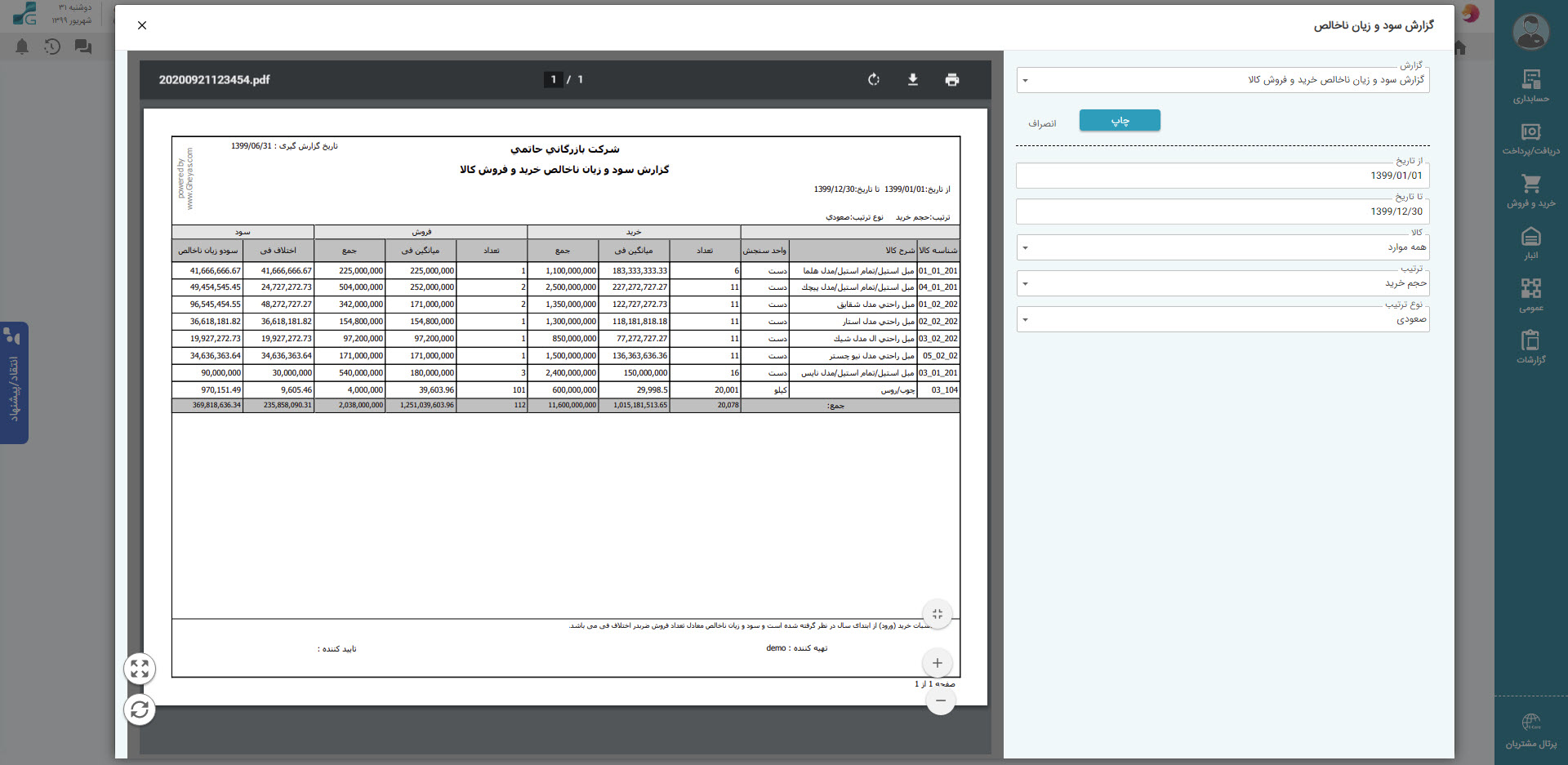Image resolution: width=1568 pixels, height=765 pixels.
Task: Close the report dialog with X
Action: tap(142, 25)
